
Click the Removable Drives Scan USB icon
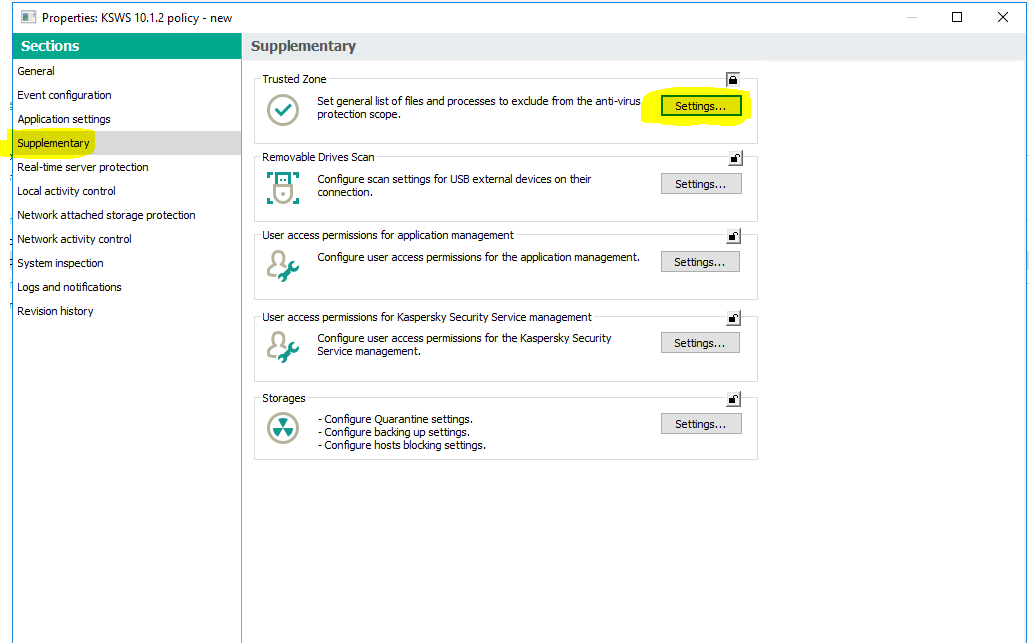coord(283,188)
